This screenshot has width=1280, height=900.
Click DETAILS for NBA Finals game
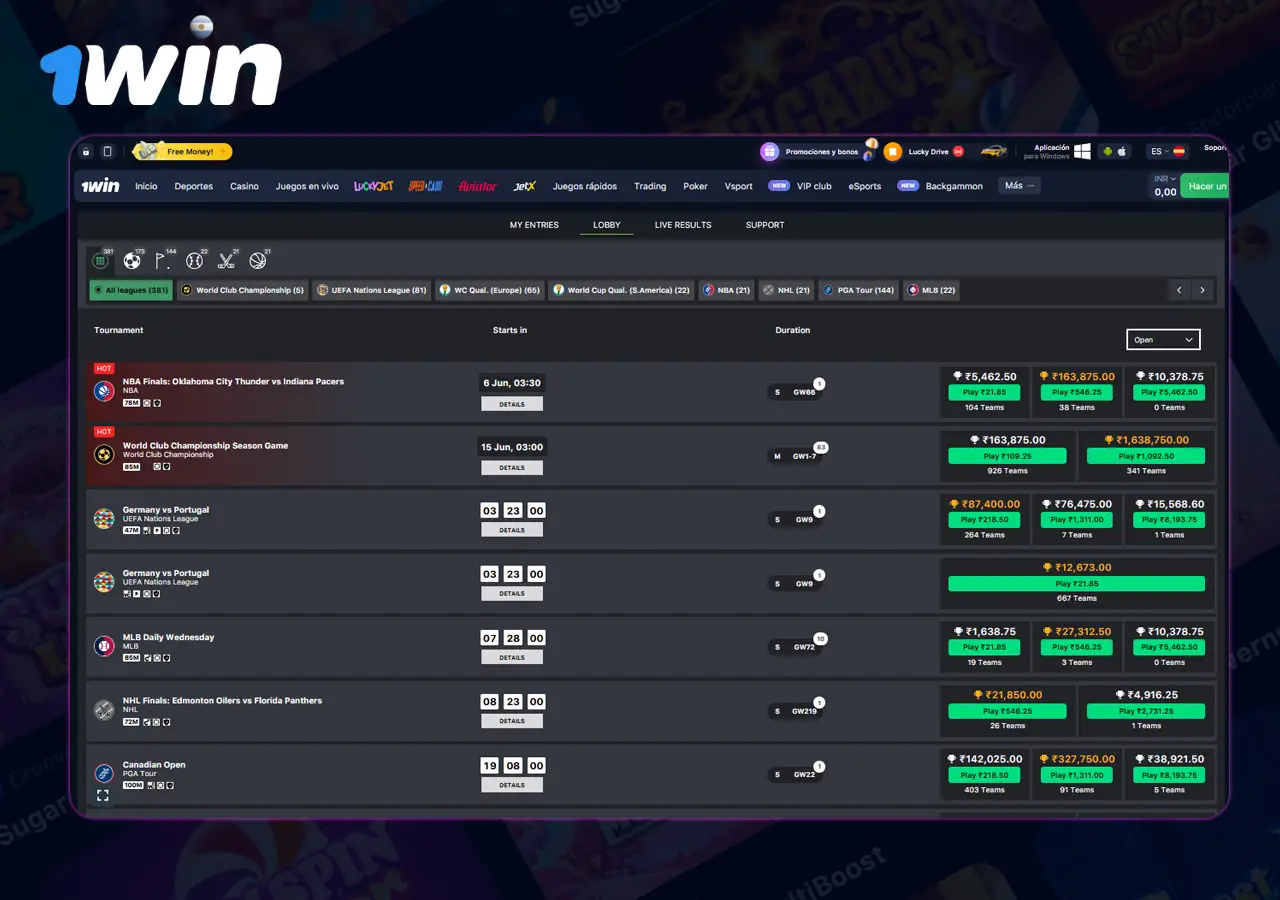coord(511,403)
